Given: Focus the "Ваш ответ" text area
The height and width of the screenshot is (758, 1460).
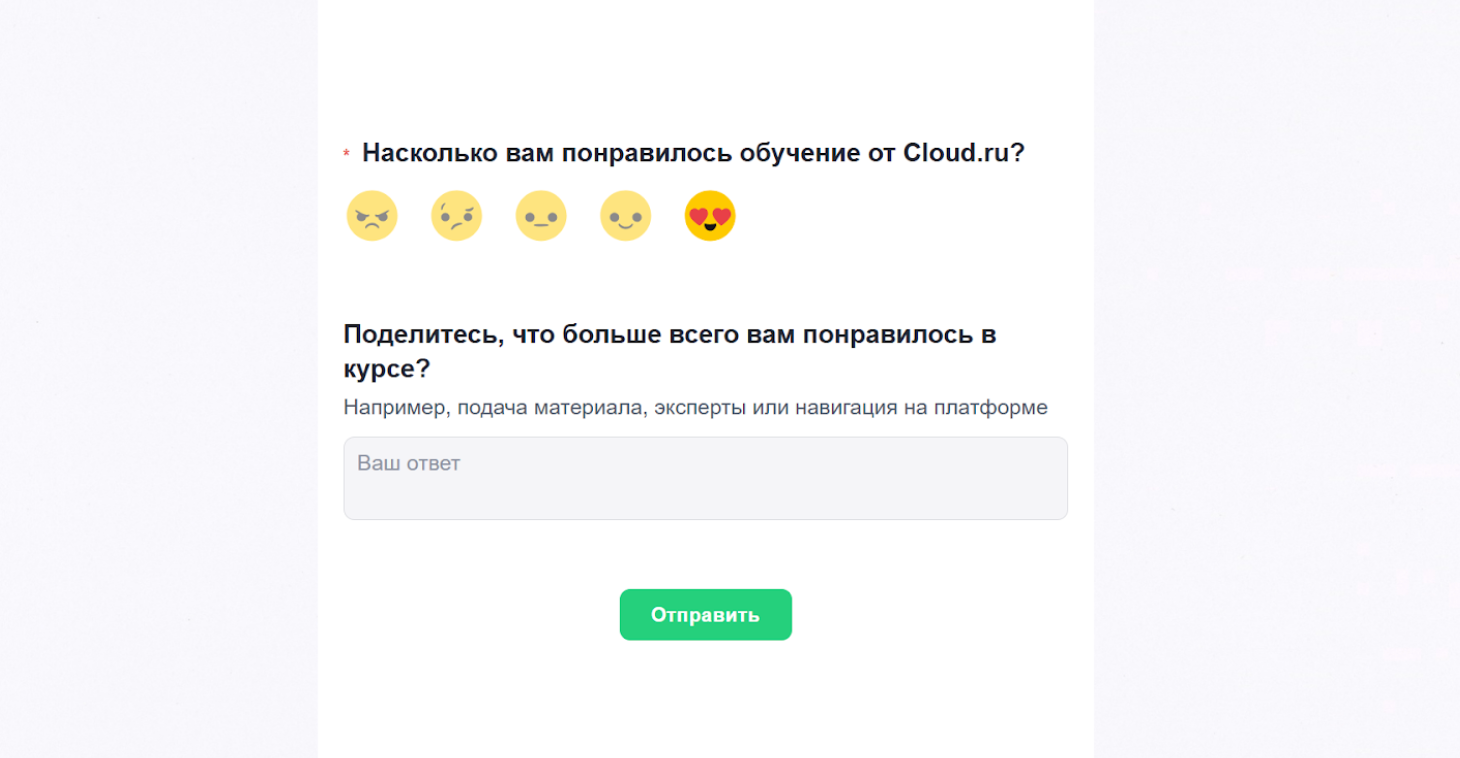Looking at the screenshot, I should click(705, 478).
